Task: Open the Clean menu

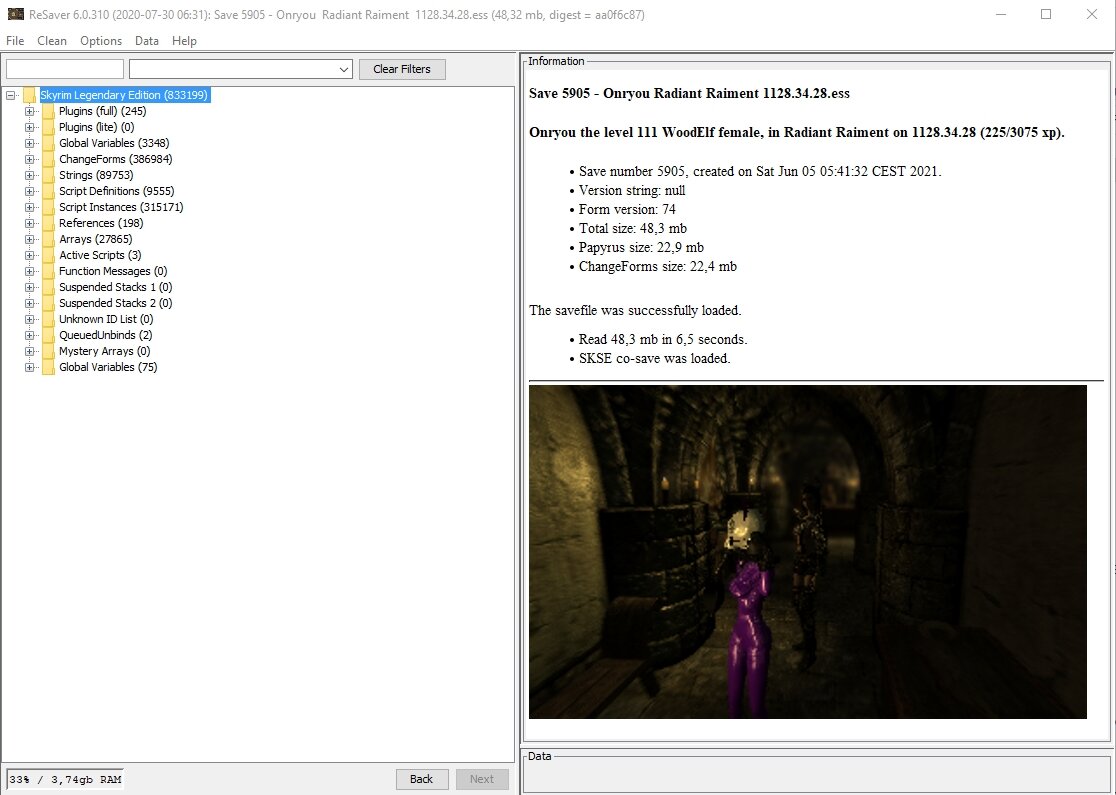Action: coord(52,41)
